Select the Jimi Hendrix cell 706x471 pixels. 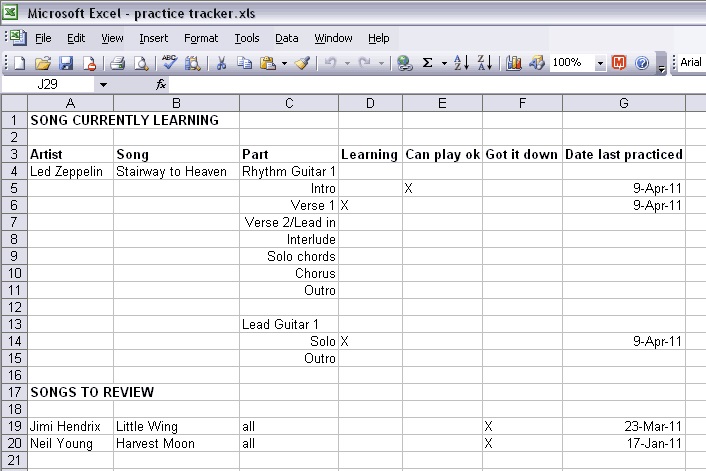71,426
